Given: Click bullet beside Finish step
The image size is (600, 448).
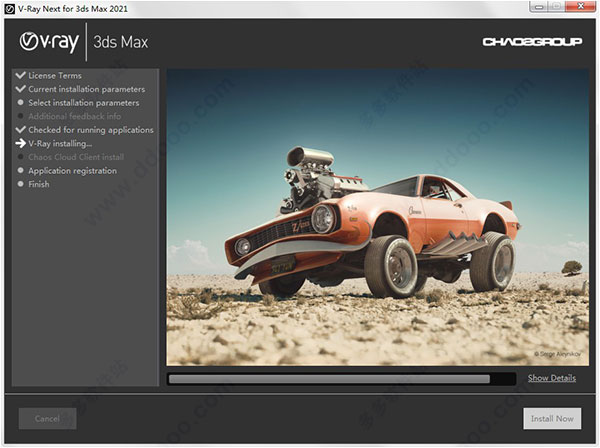Looking at the screenshot, I should (x=21, y=184).
